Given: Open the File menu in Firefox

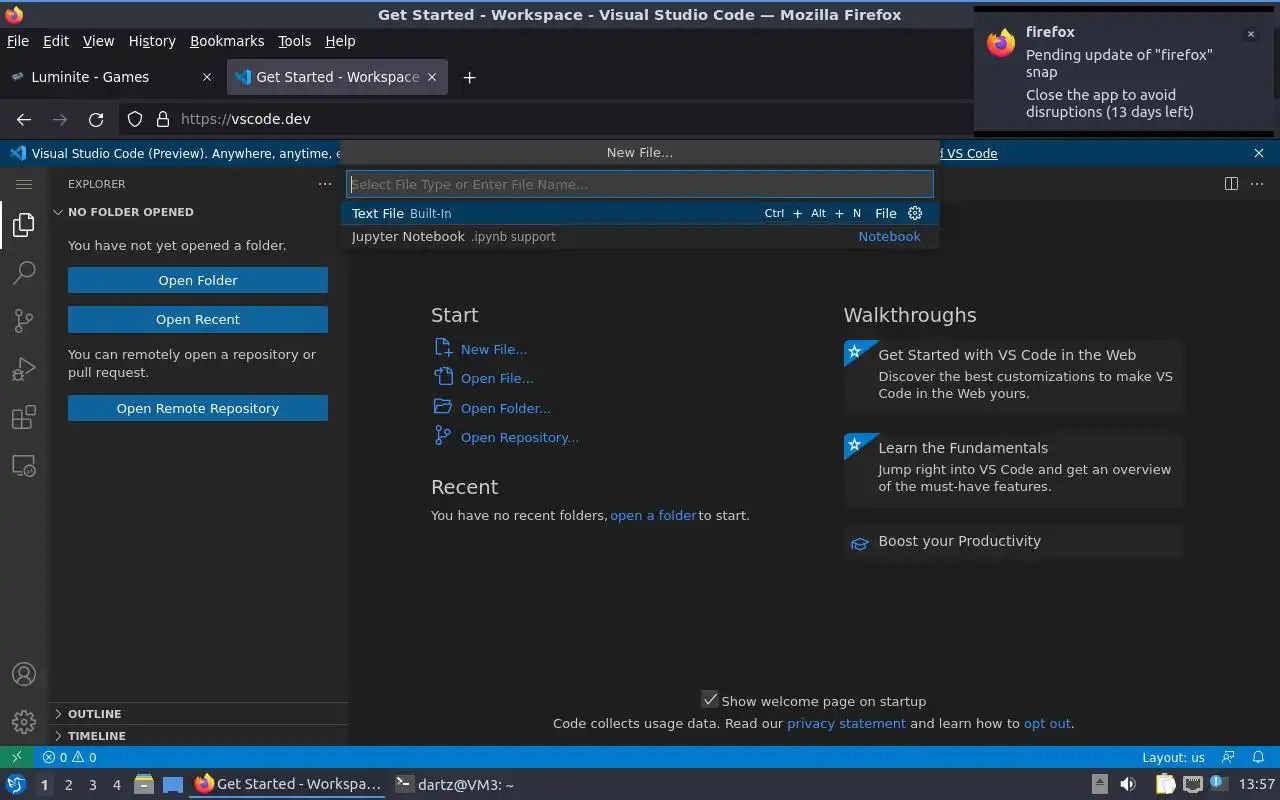Looking at the screenshot, I should 18,41.
